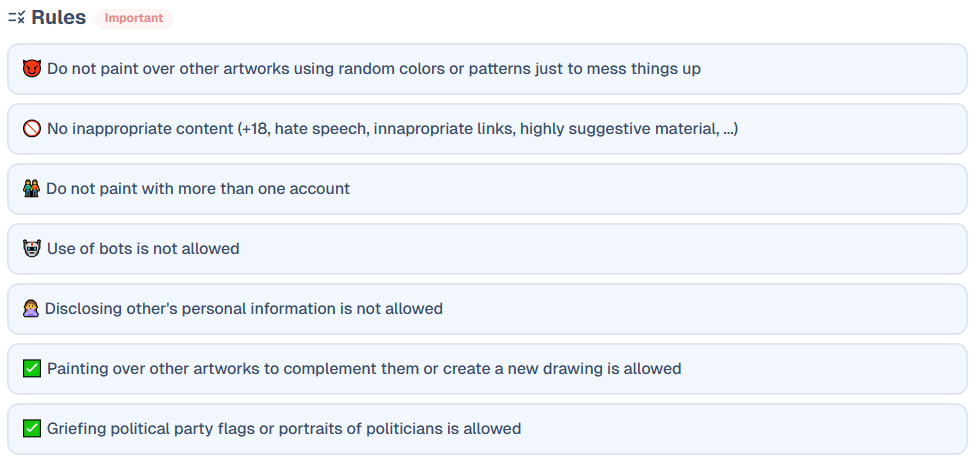The height and width of the screenshot is (466, 980).
Task: Click the prohibited sign icon
Action: coord(32,129)
